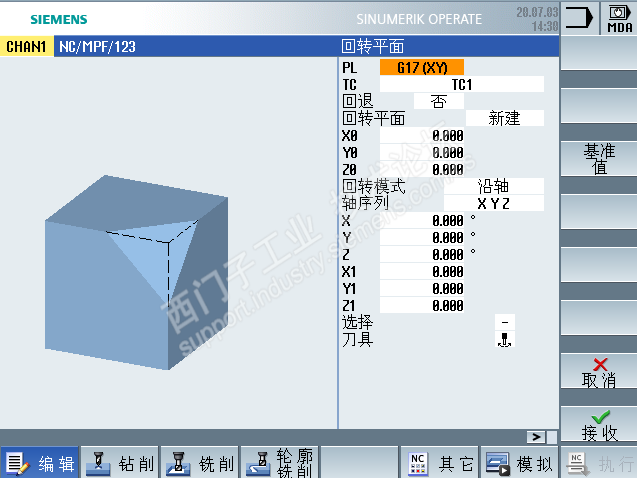Screen dimensions: 637x478
Task: Click the edit pencil document icon
Action: (18, 463)
